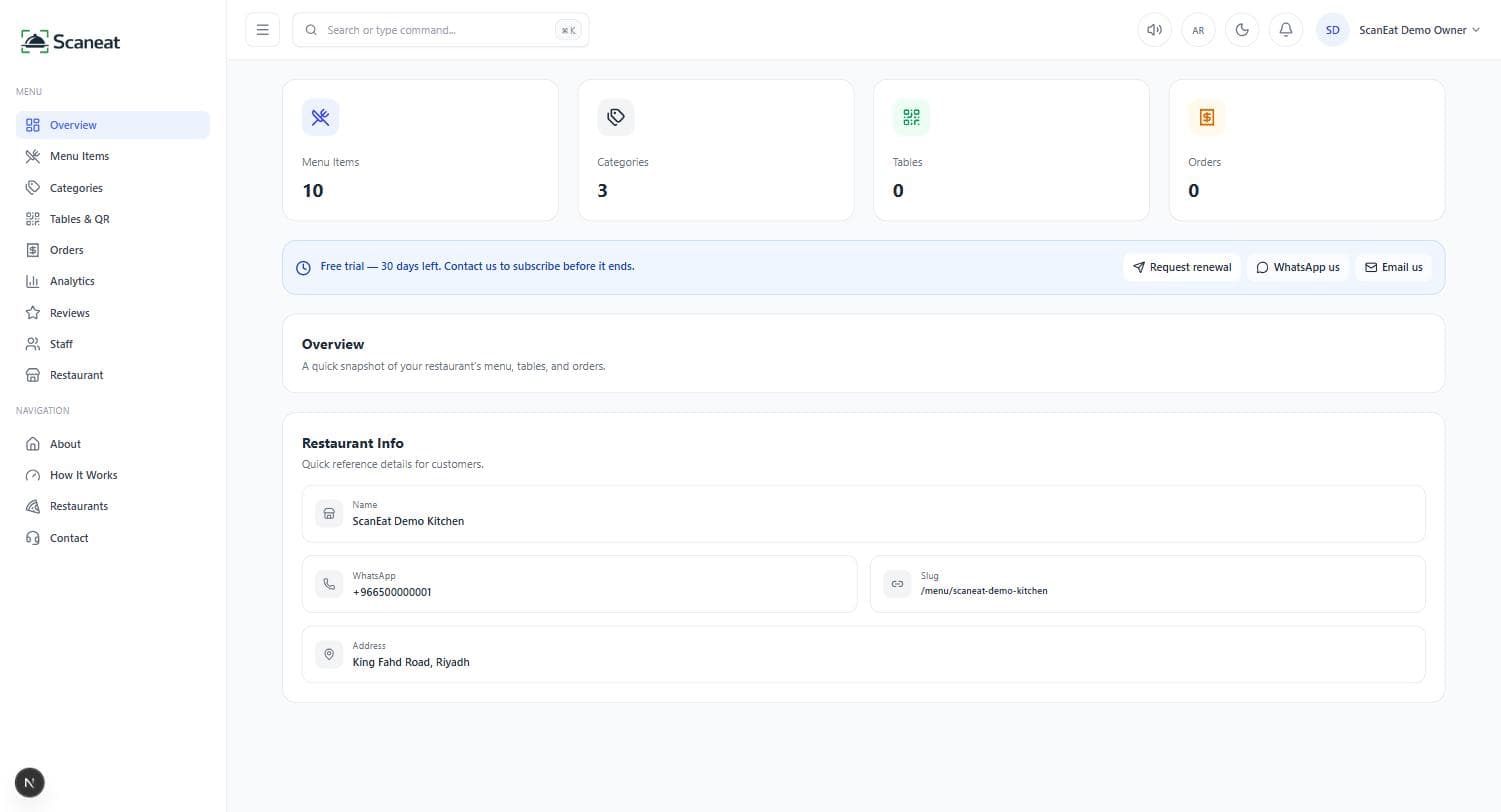Viewport: 1501px width, 812px height.
Task: Click the Menu Items card utensils icon
Action: [320, 117]
